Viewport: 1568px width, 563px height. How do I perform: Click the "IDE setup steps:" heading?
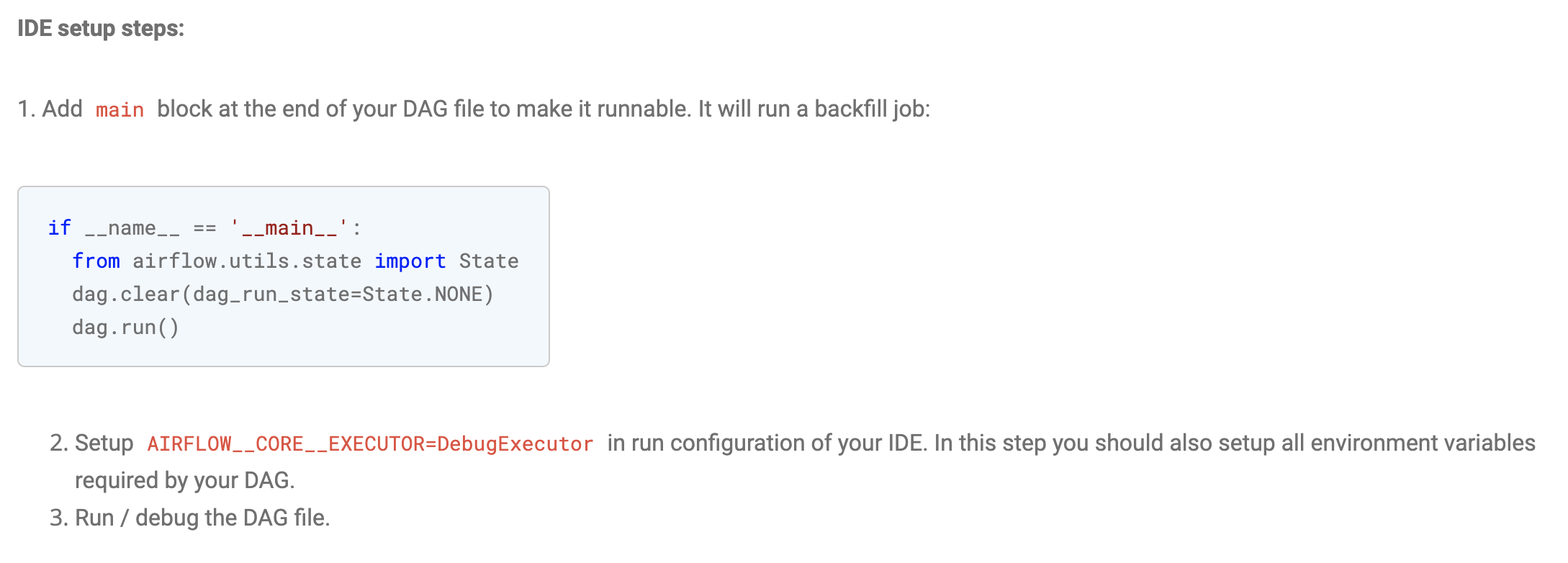pyautogui.click(x=101, y=29)
